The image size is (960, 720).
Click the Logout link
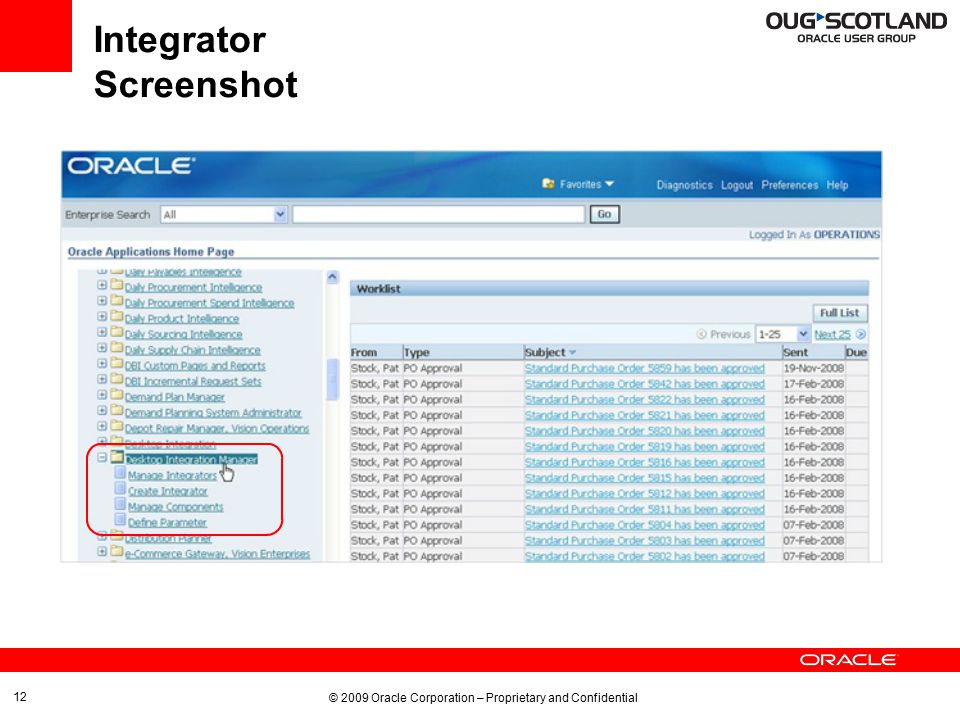(x=737, y=185)
